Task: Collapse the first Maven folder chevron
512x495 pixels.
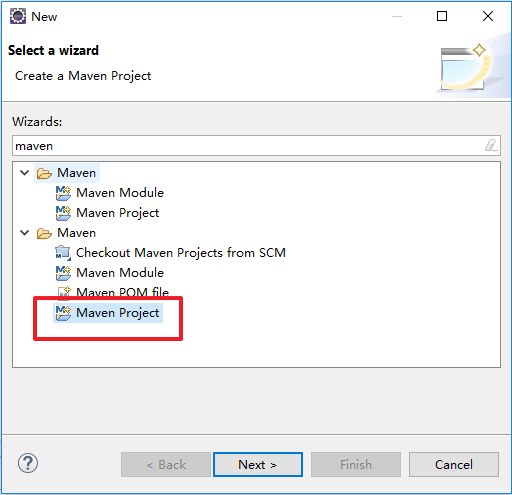Action: point(25,173)
